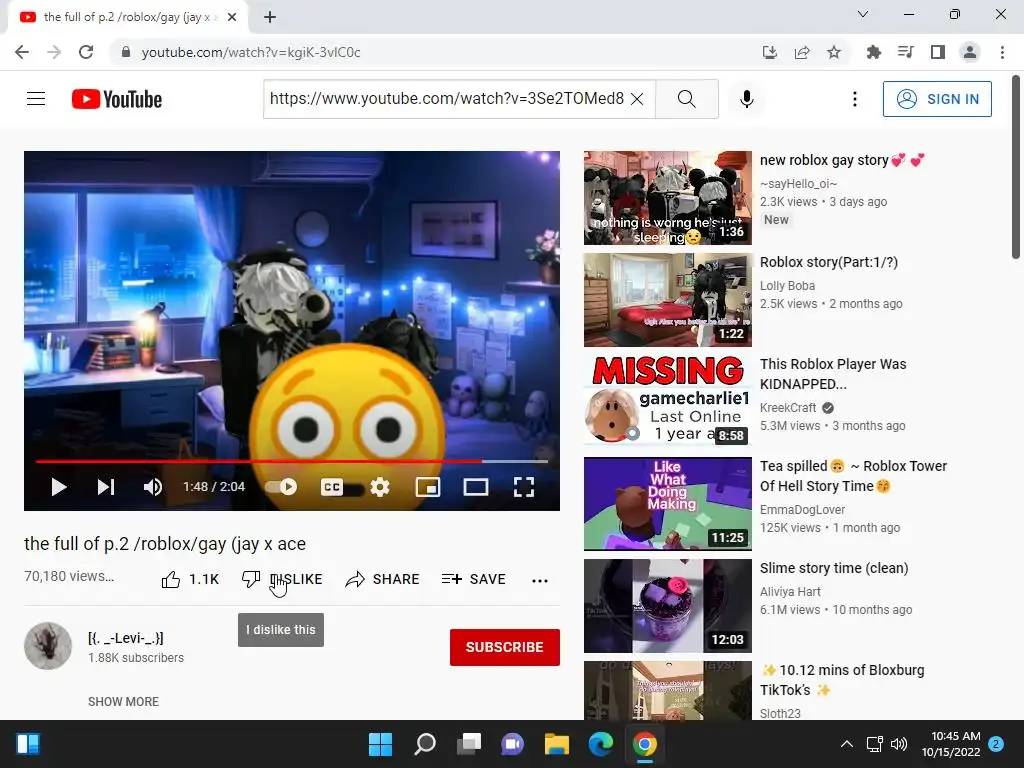Select the YouTube video browser tab
The width and height of the screenshot is (1024, 768).
(x=127, y=17)
